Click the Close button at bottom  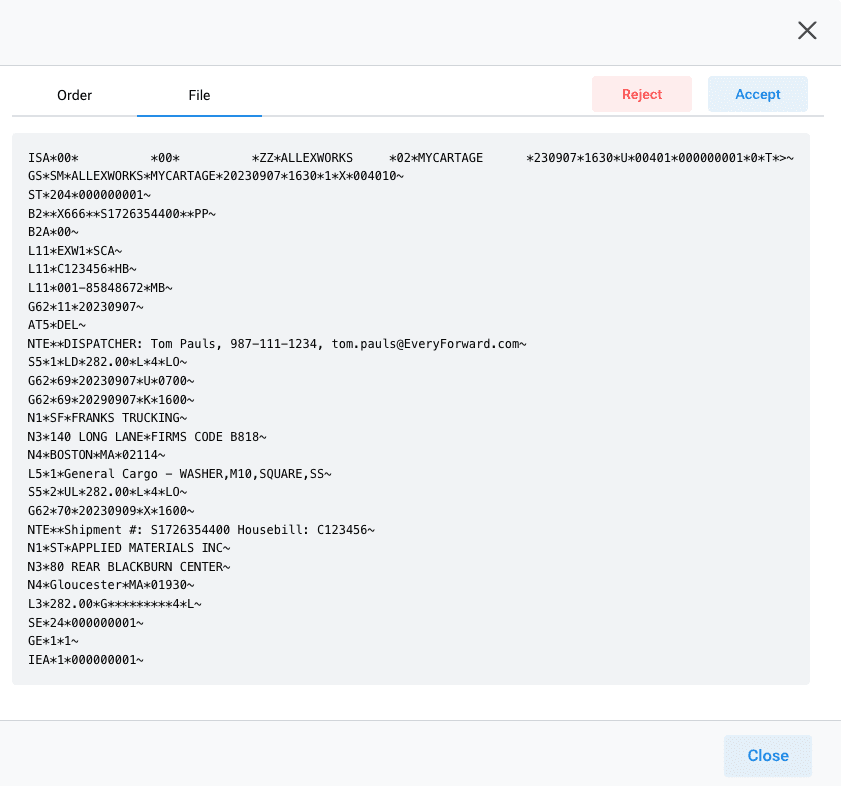coord(768,755)
